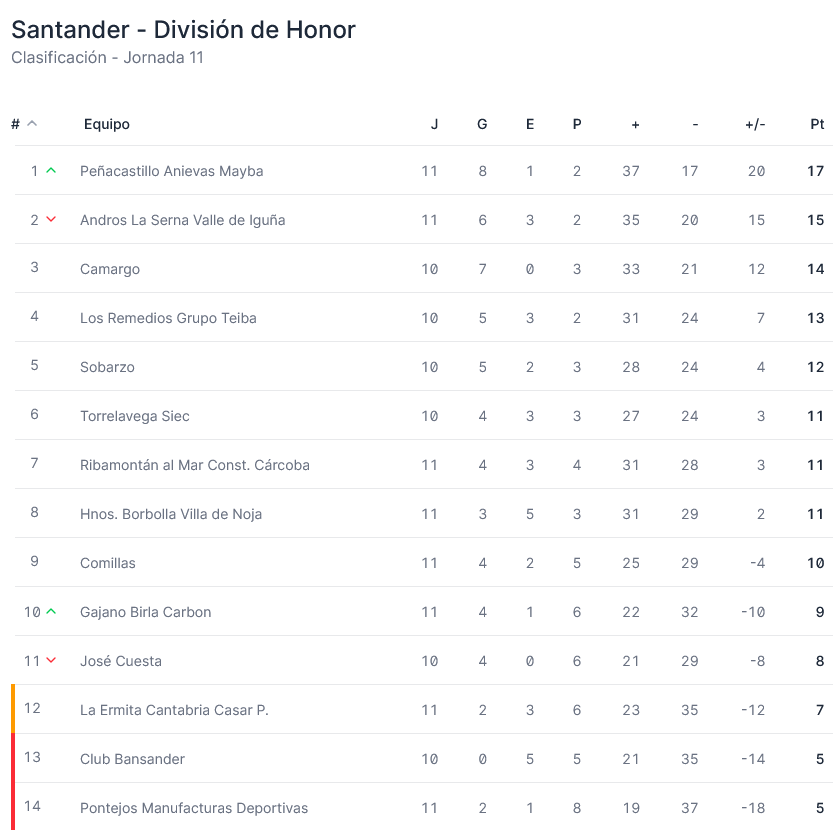Image resolution: width=833 pixels, height=830 pixels.
Task: Sort by the J games played header
Action: pos(435,124)
